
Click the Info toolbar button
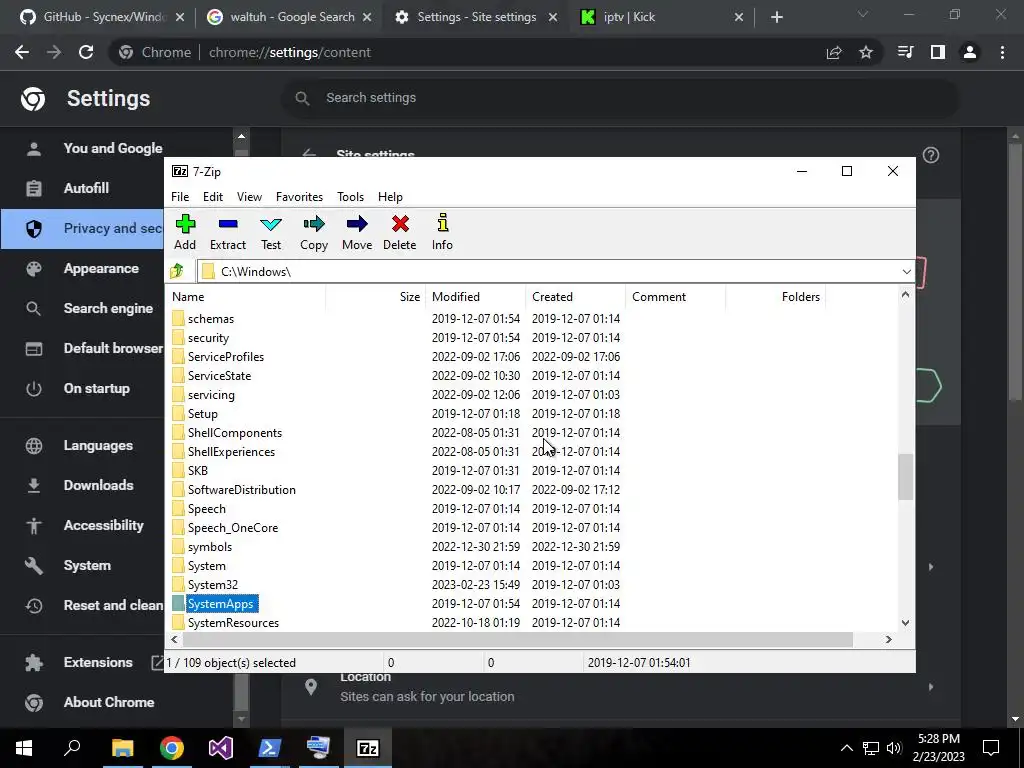[x=442, y=232]
